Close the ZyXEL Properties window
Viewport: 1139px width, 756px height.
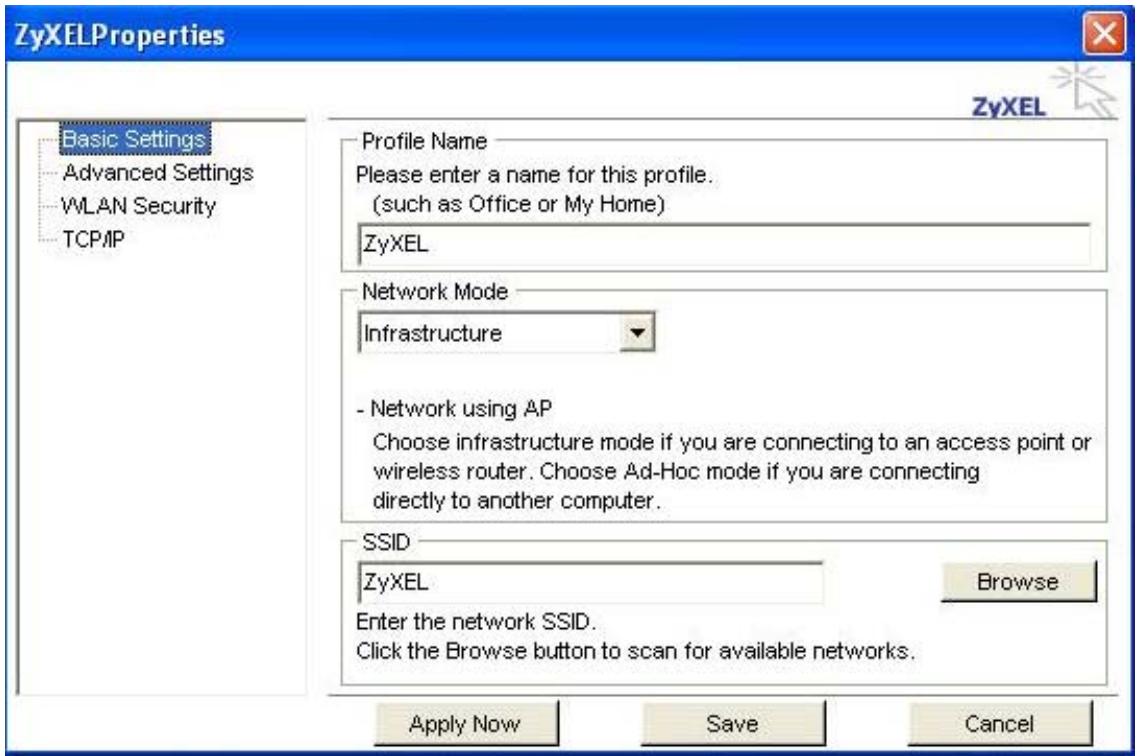click(x=1103, y=33)
